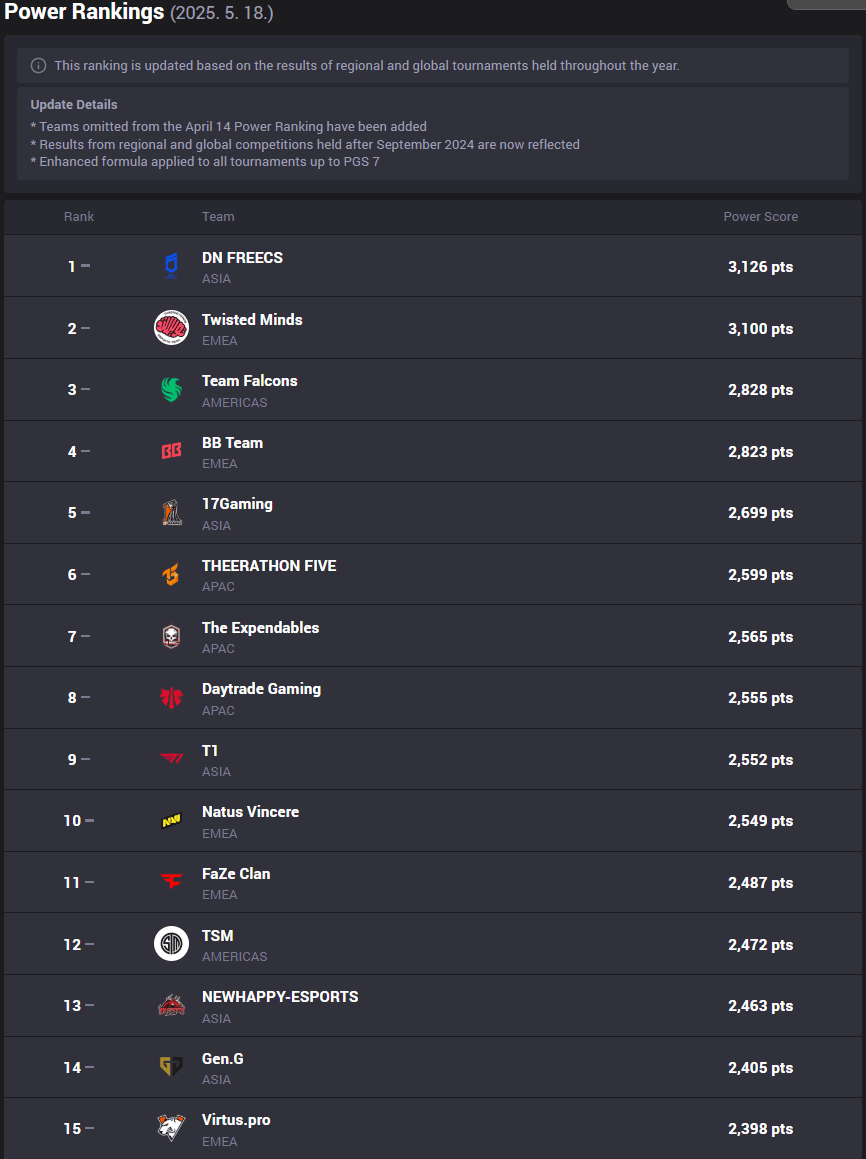Open the Gen.G team name link
Viewport: 866px width, 1159px height.
coord(223,1058)
